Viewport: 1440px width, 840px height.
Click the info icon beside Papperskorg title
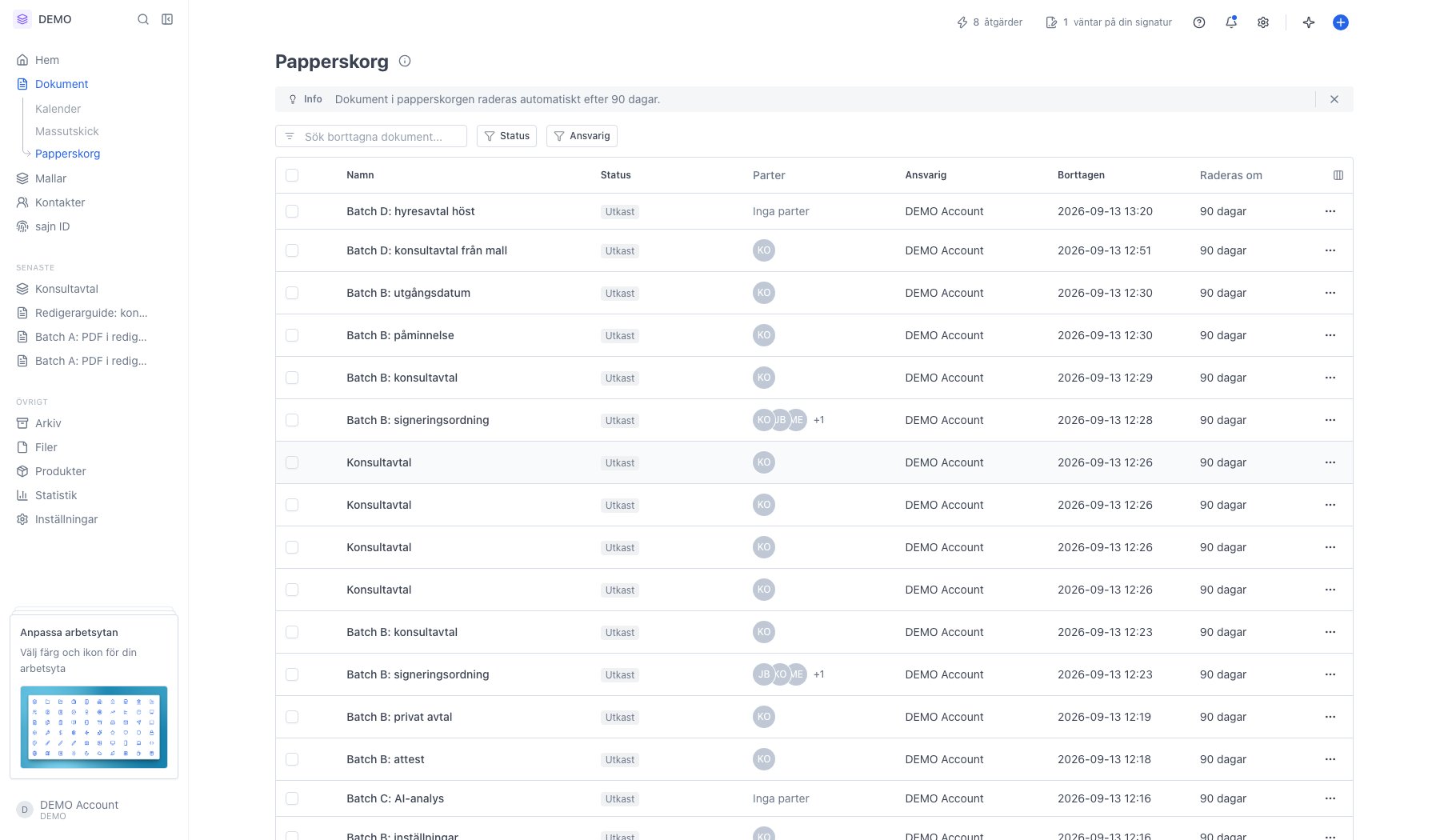click(x=405, y=61)
